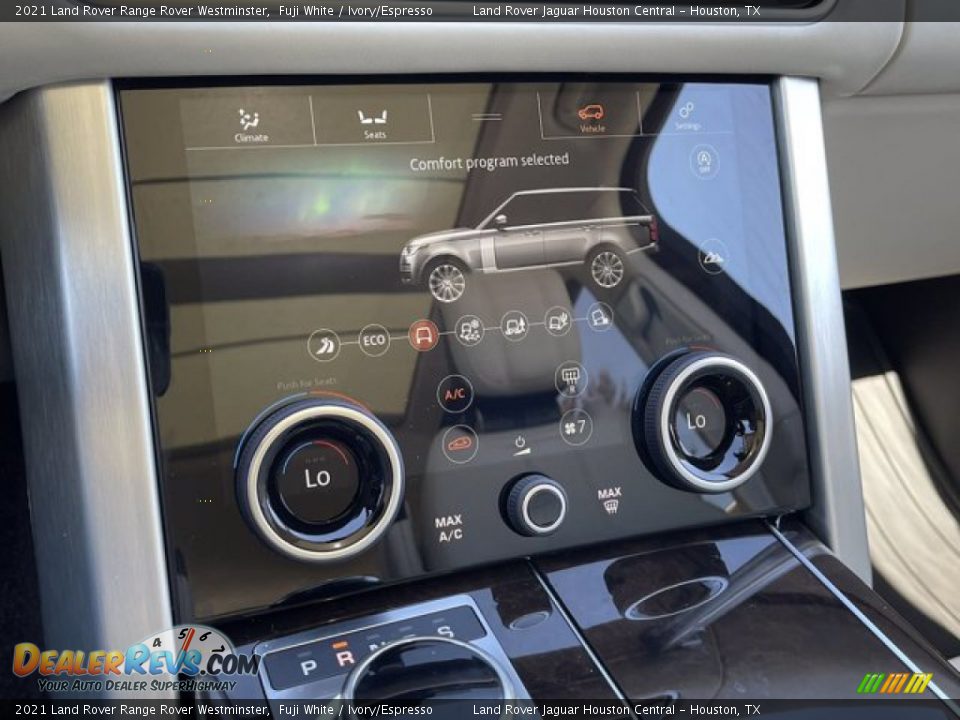The height and width of the screenshot is (720, 960).
Task: Open the Climate tab
Action: point(250,124)
